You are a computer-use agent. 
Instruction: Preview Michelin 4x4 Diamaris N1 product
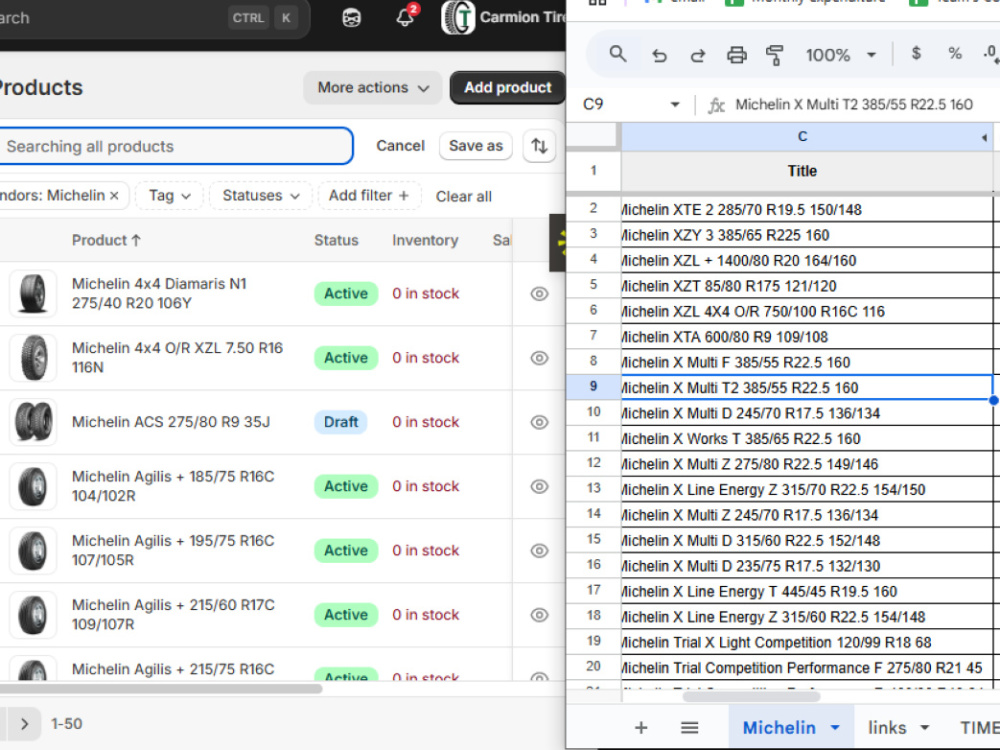(x=539, y=293)
